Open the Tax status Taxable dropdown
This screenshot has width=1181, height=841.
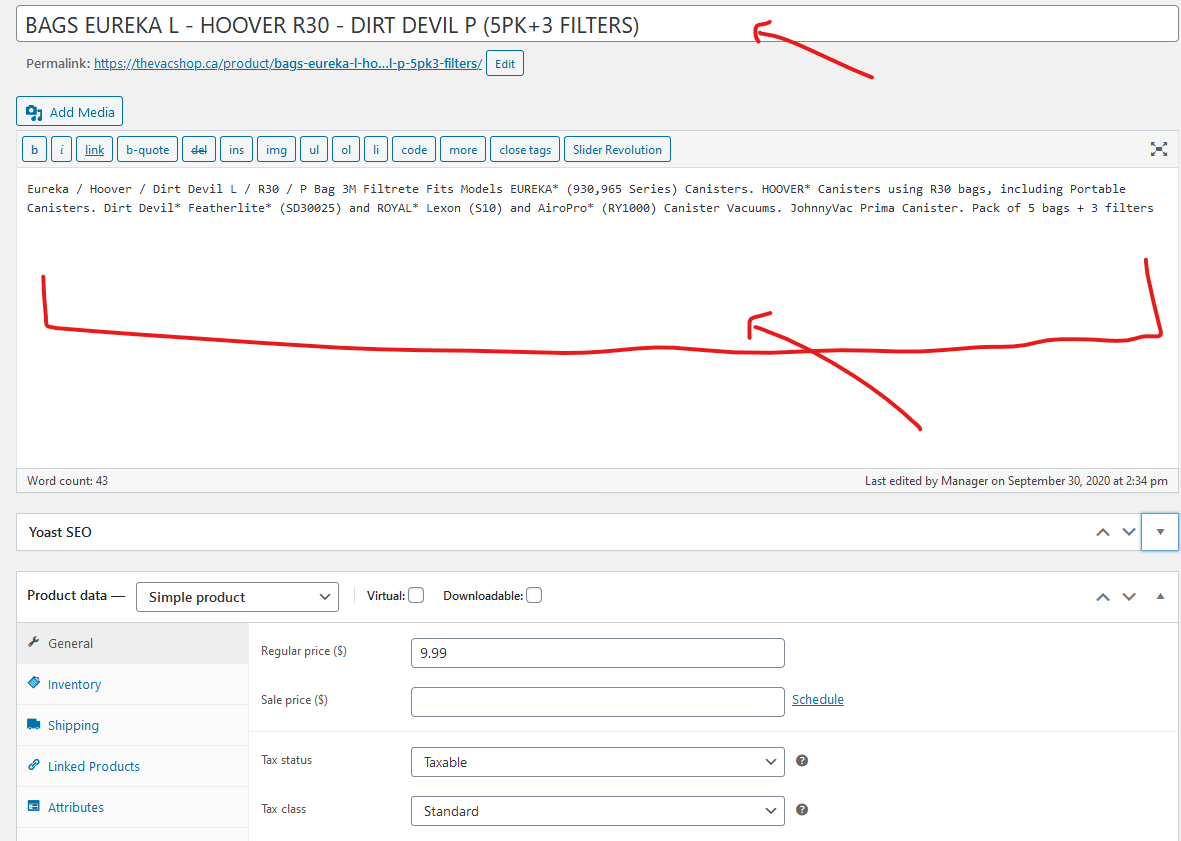click(x=597, y=762)
